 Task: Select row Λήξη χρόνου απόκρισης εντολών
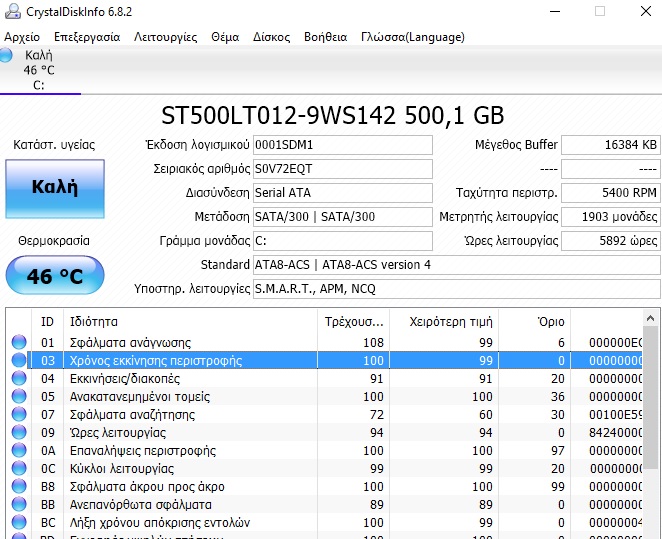[325, 523]
